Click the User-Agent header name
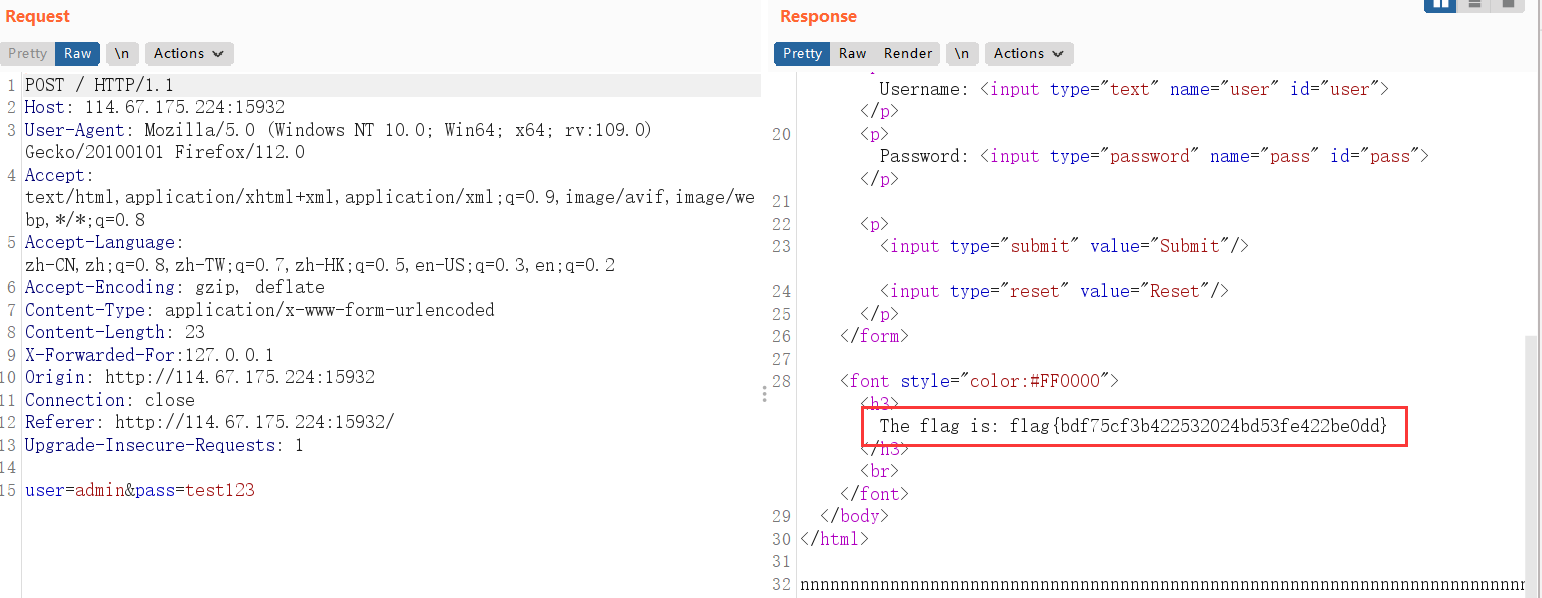1542x598 pixels. coord(79,130)
